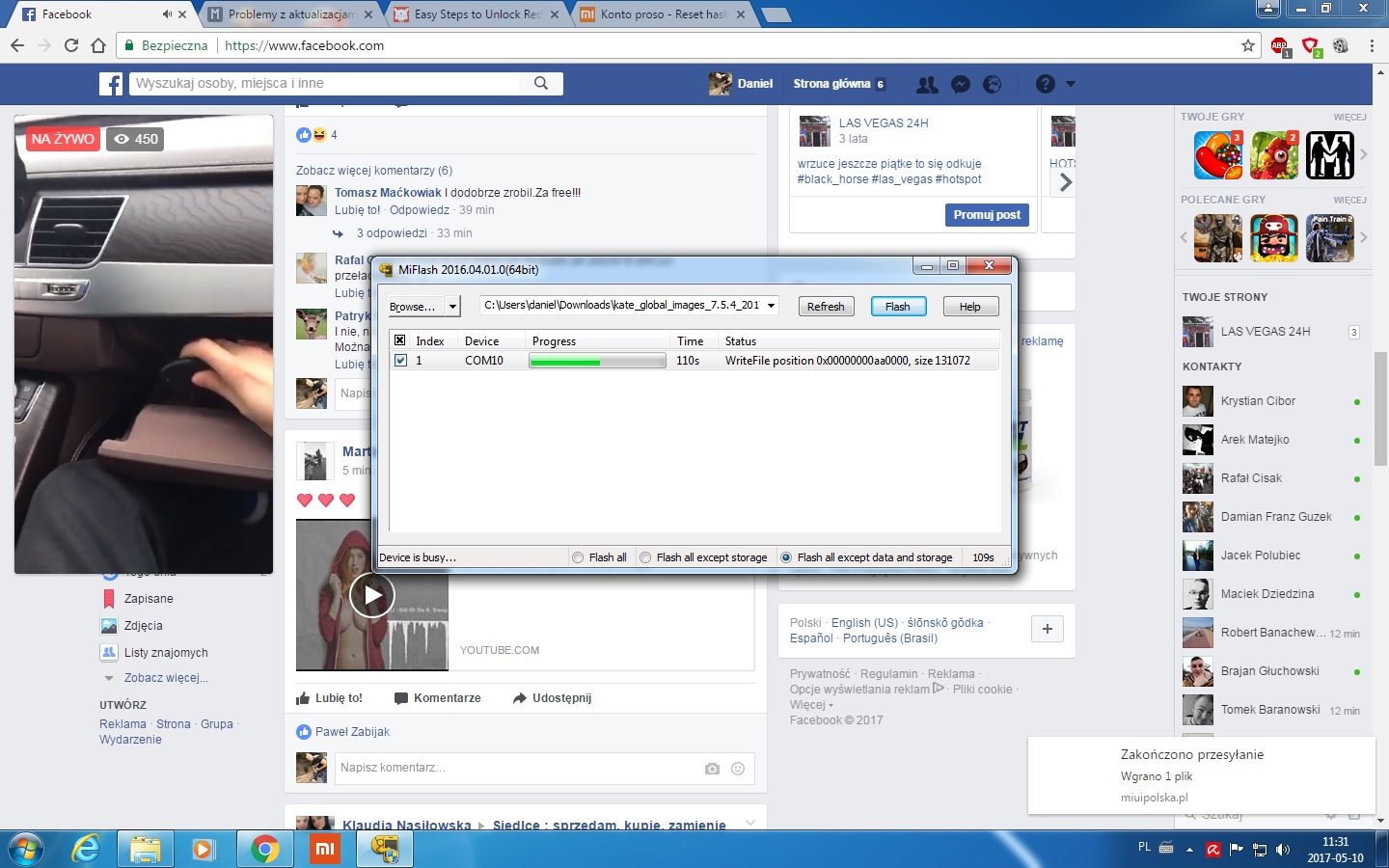The width and height of the screenshot is (1389, 868).
Task: Click the Facebook help question mark icon
Action: point(1045,84)
